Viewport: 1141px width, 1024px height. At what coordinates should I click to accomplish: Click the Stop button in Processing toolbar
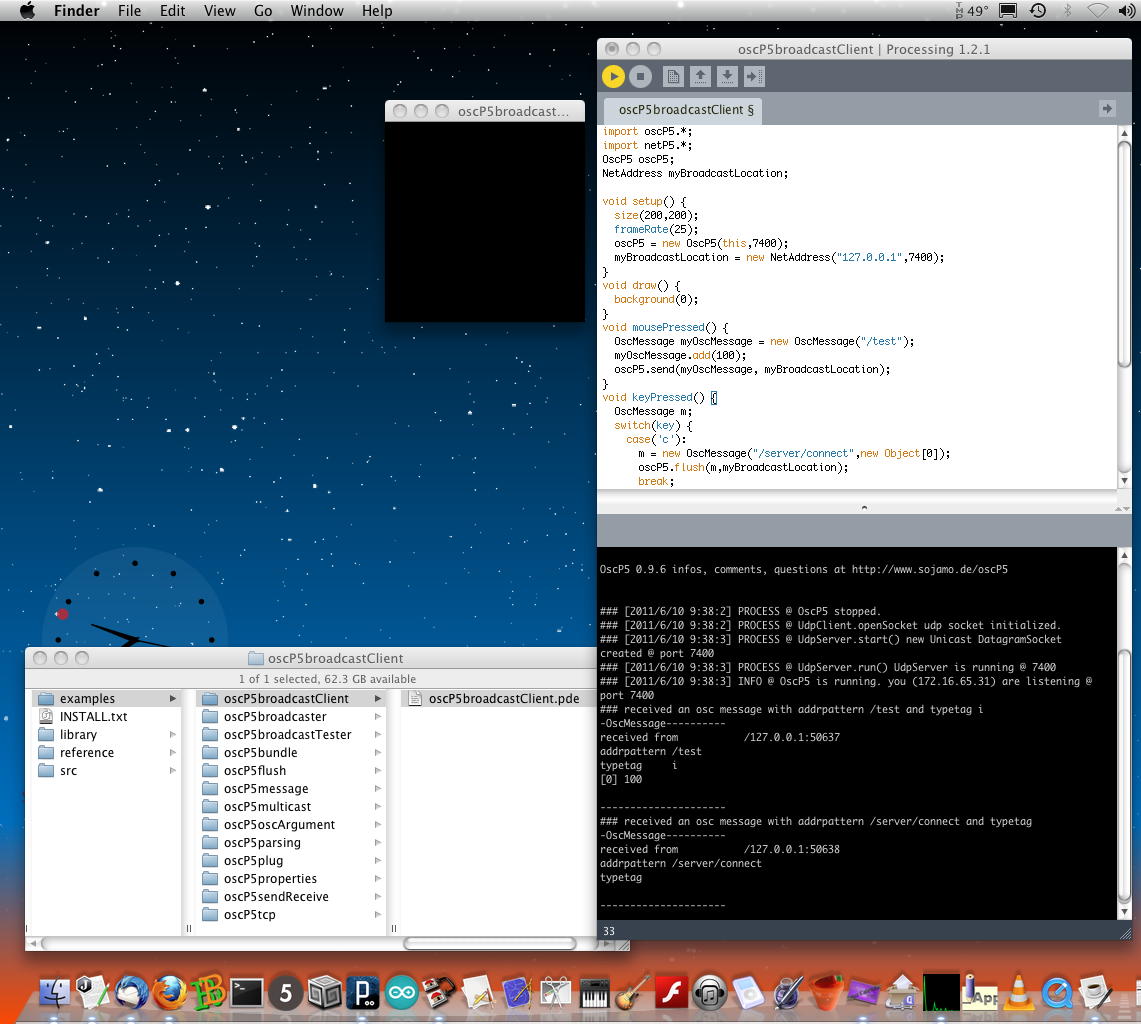tap(641, 76)
